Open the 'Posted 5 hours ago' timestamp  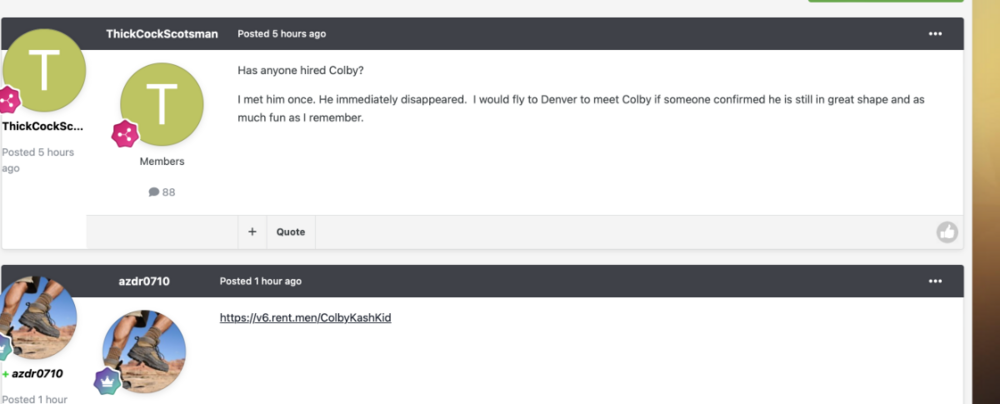pos(281,34)
